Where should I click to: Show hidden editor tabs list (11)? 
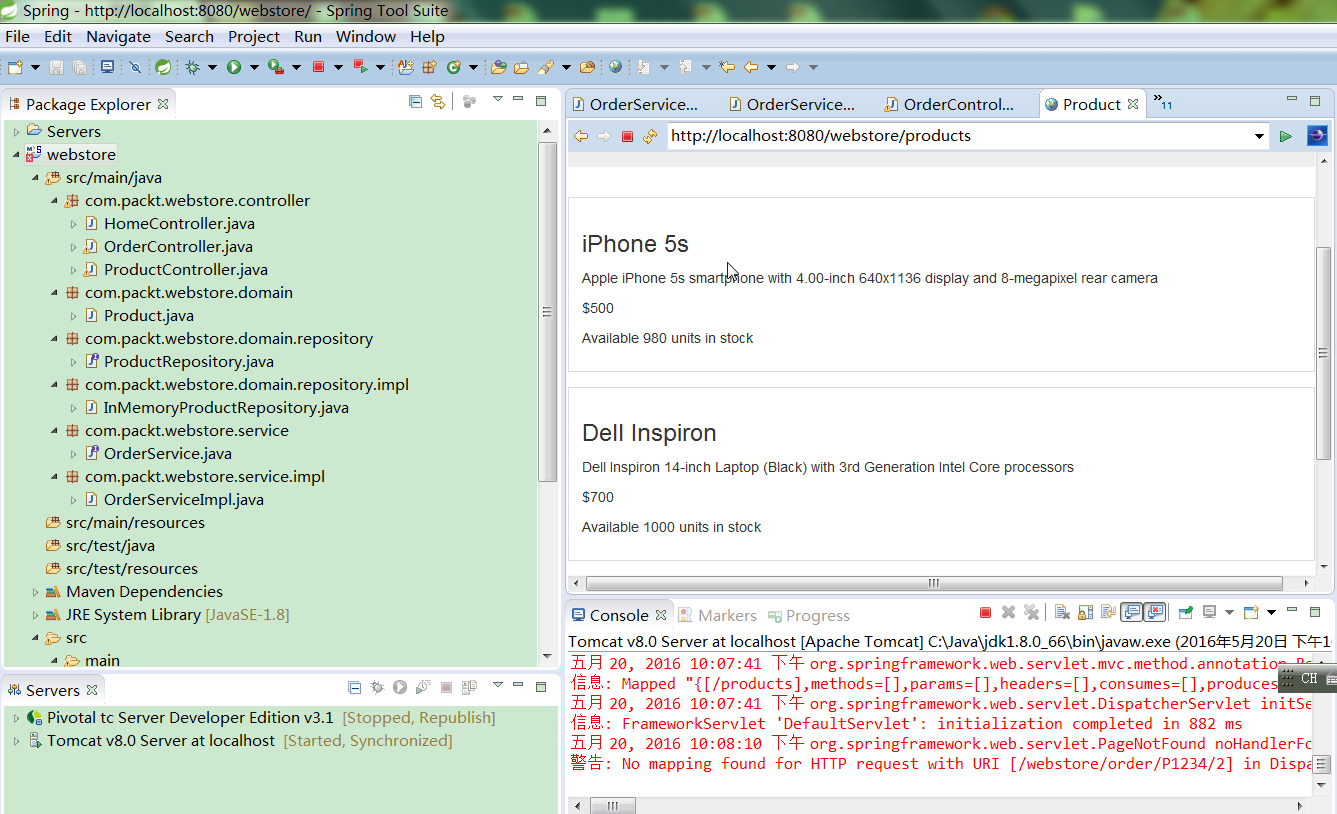[1162, 102]
